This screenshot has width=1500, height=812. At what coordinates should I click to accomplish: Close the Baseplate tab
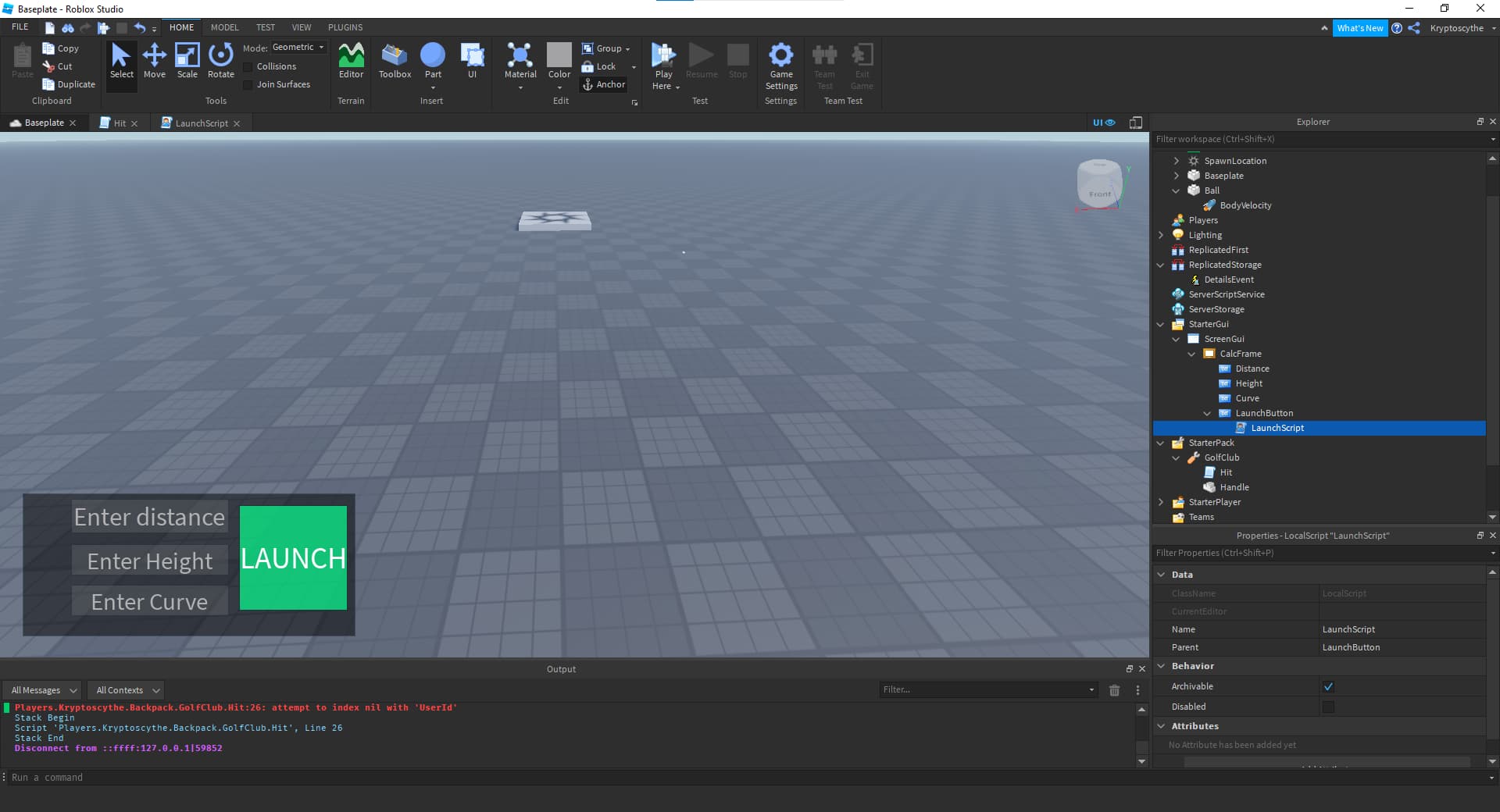click(x=73, y=123)
